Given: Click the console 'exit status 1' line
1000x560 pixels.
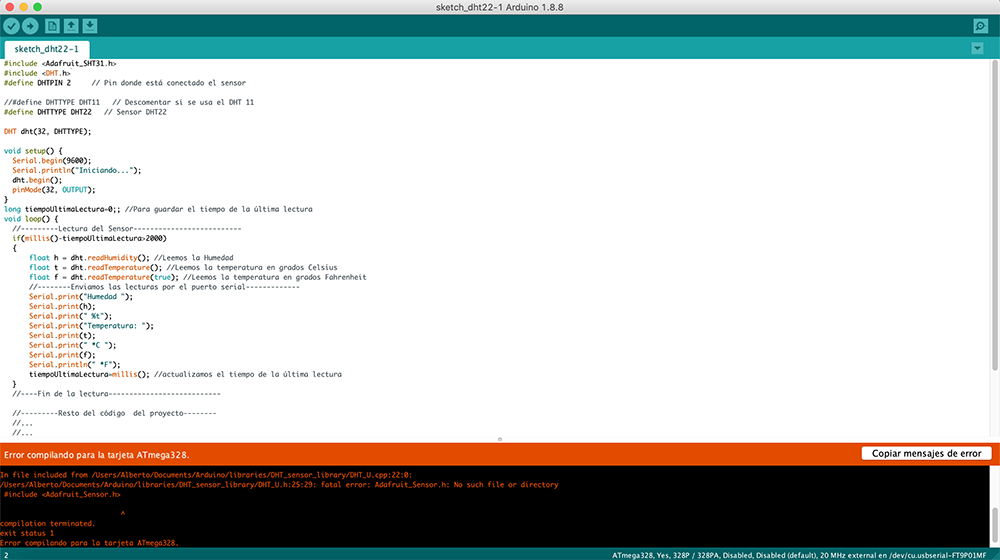Looking at the screenshot, I should [27, 533].
